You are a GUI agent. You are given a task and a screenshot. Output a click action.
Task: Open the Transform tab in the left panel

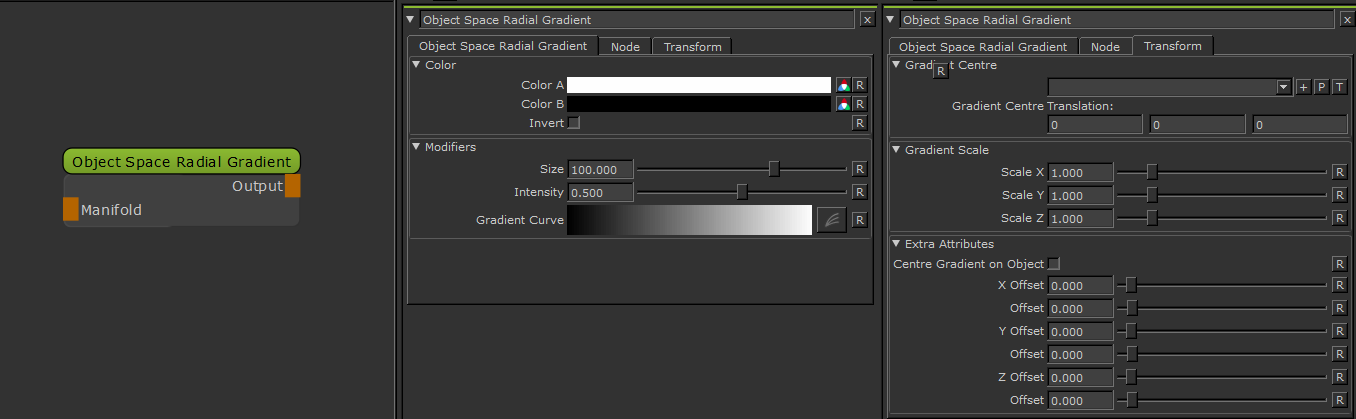point(692,46)
